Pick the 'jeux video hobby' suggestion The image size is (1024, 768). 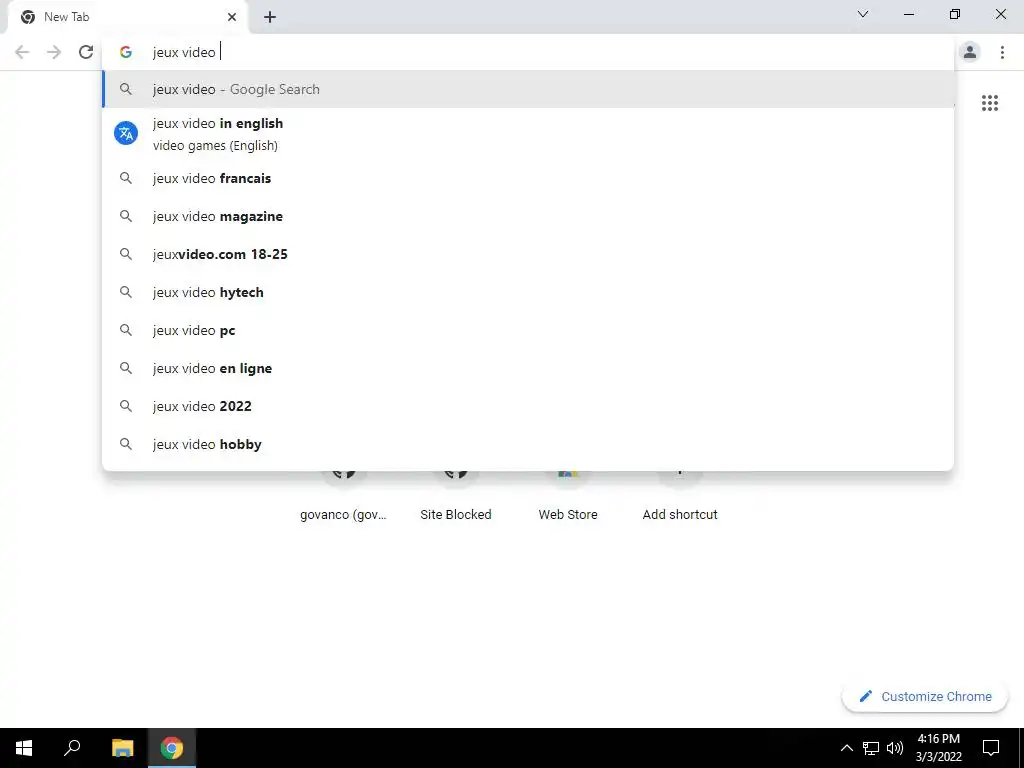(528, 444)
